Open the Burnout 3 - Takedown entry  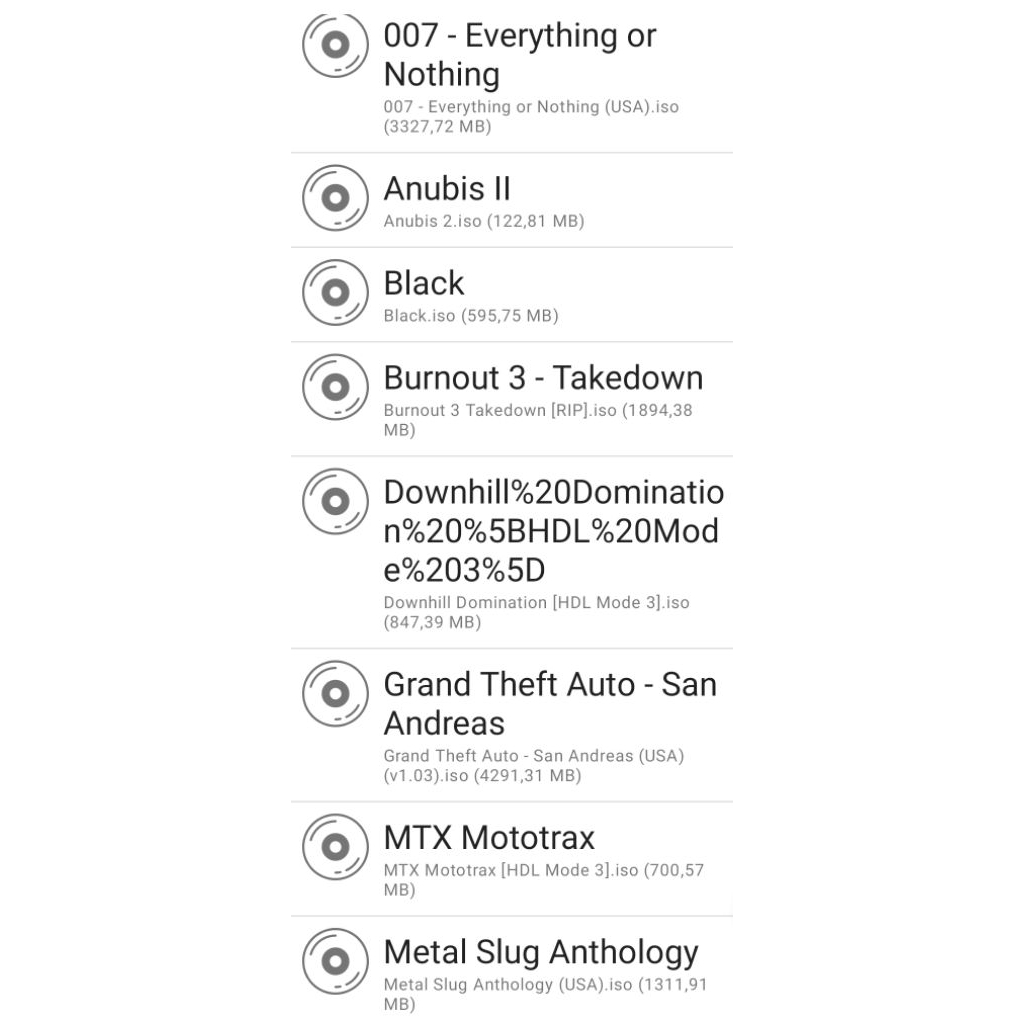click(544, 378)
